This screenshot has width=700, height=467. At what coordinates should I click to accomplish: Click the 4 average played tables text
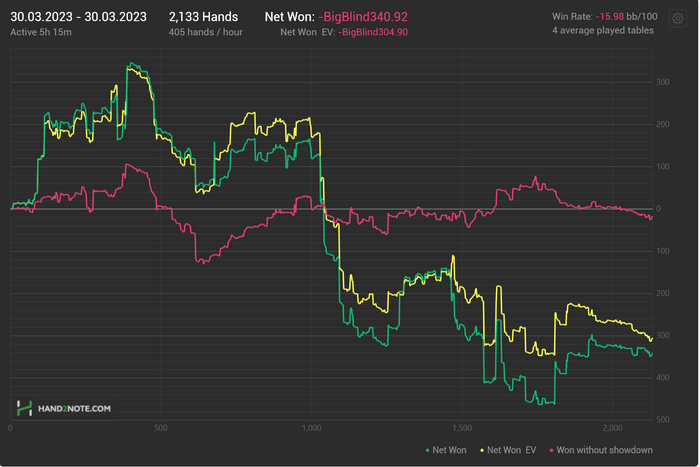603,30
